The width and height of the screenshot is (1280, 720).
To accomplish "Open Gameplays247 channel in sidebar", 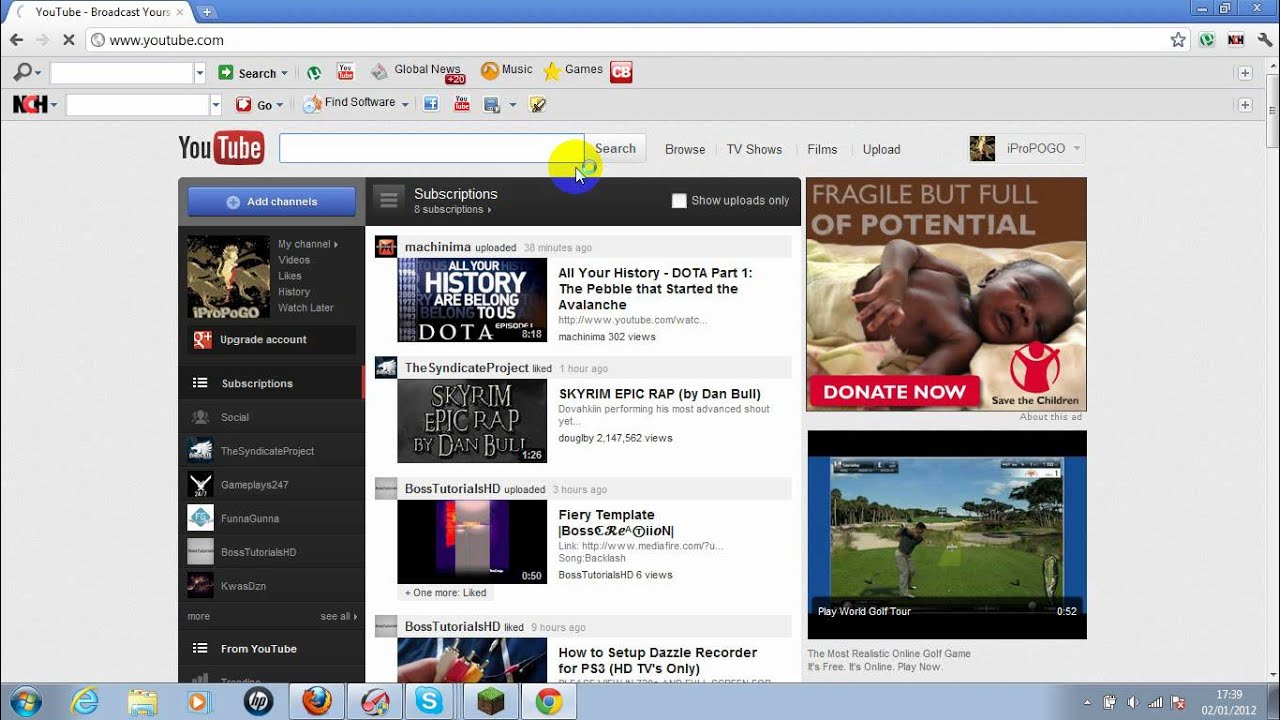I will point(254,485).
